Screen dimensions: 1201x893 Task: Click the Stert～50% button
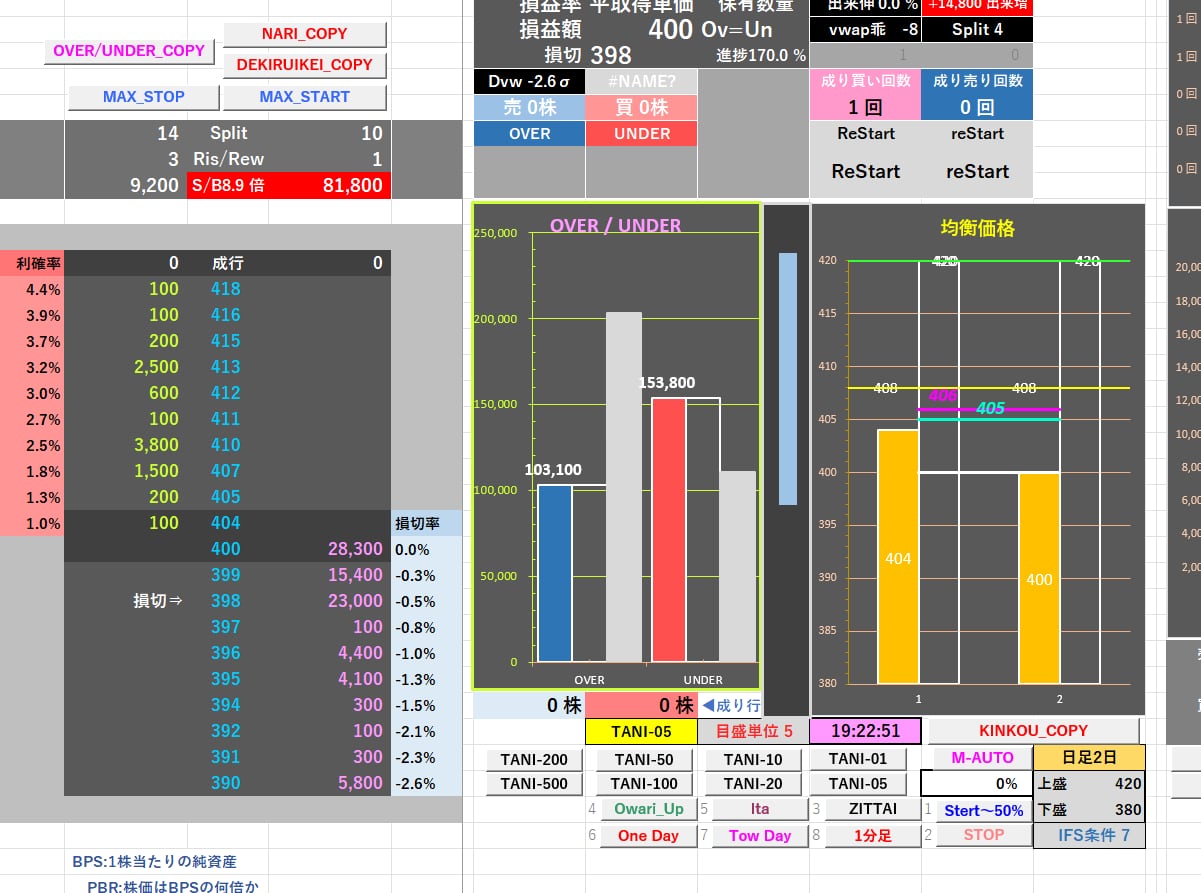click(984, 811)
